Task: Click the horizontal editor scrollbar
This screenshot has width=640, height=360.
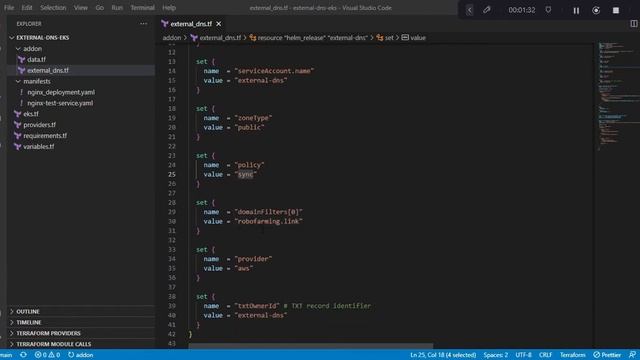Action: click(310, 346)
